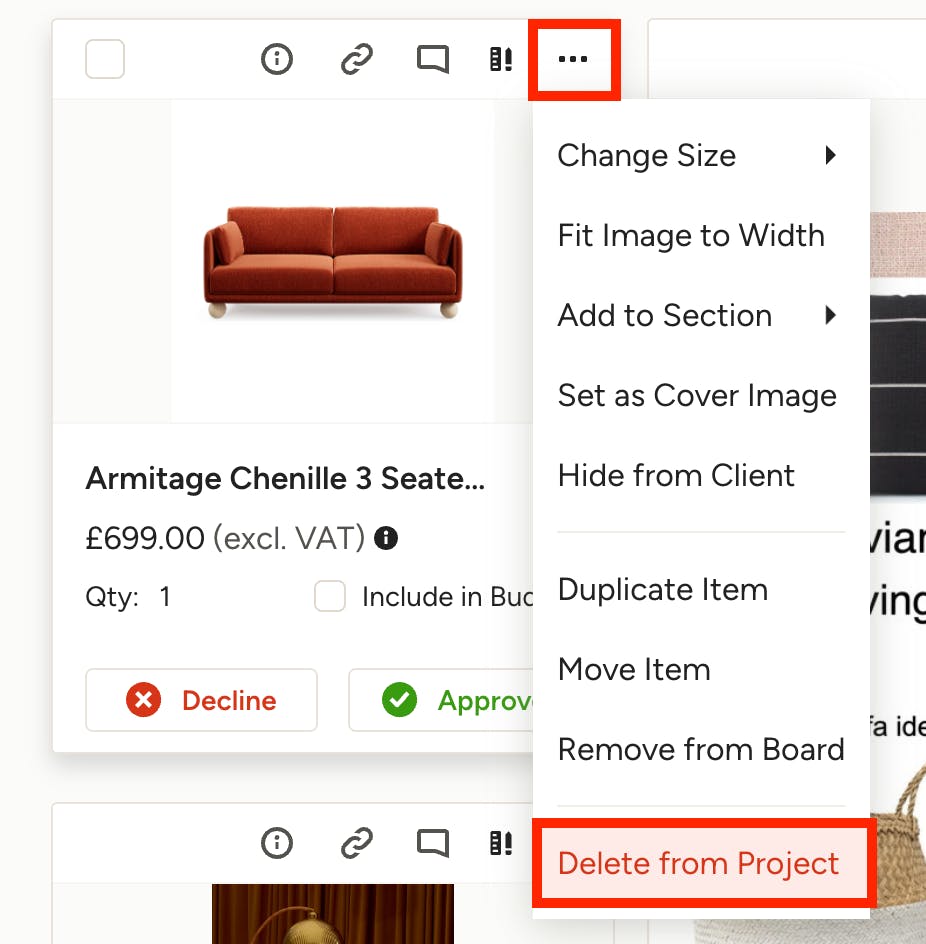926x944 pixels.
Task: Click Delete from Project
Action: point(703,863)
